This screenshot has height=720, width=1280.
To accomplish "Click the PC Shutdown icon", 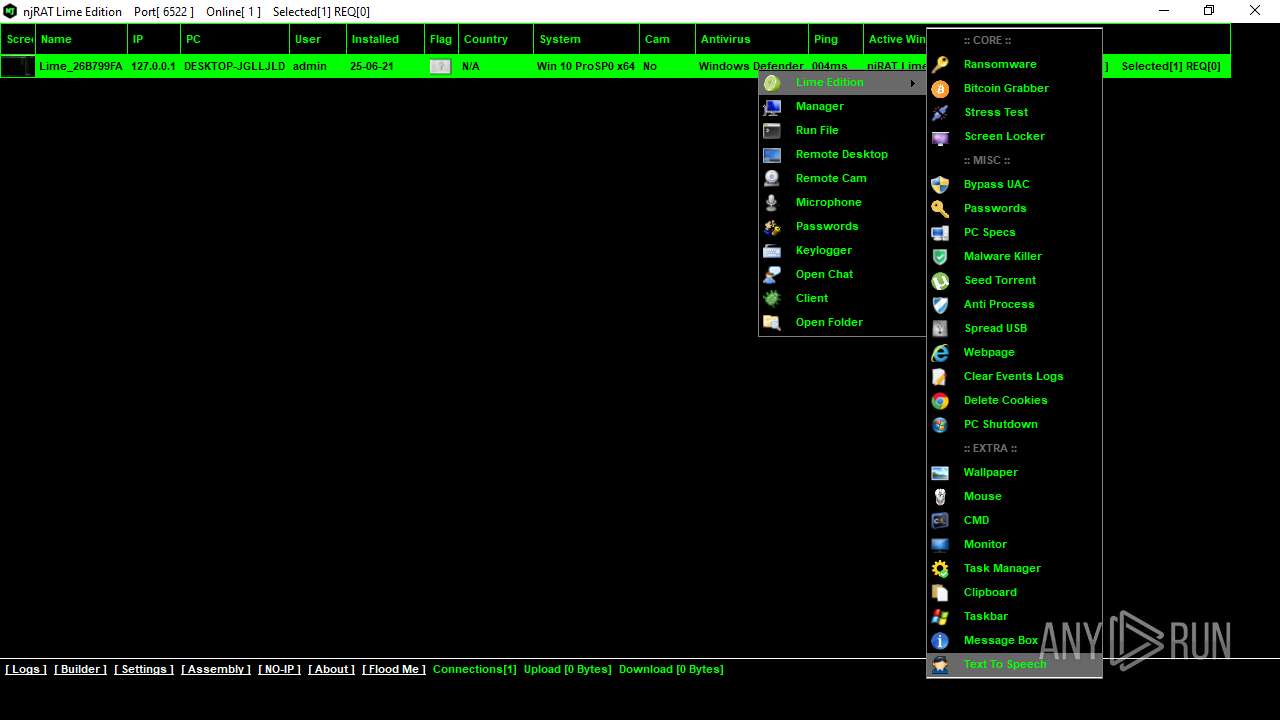I will click(940, 424).
